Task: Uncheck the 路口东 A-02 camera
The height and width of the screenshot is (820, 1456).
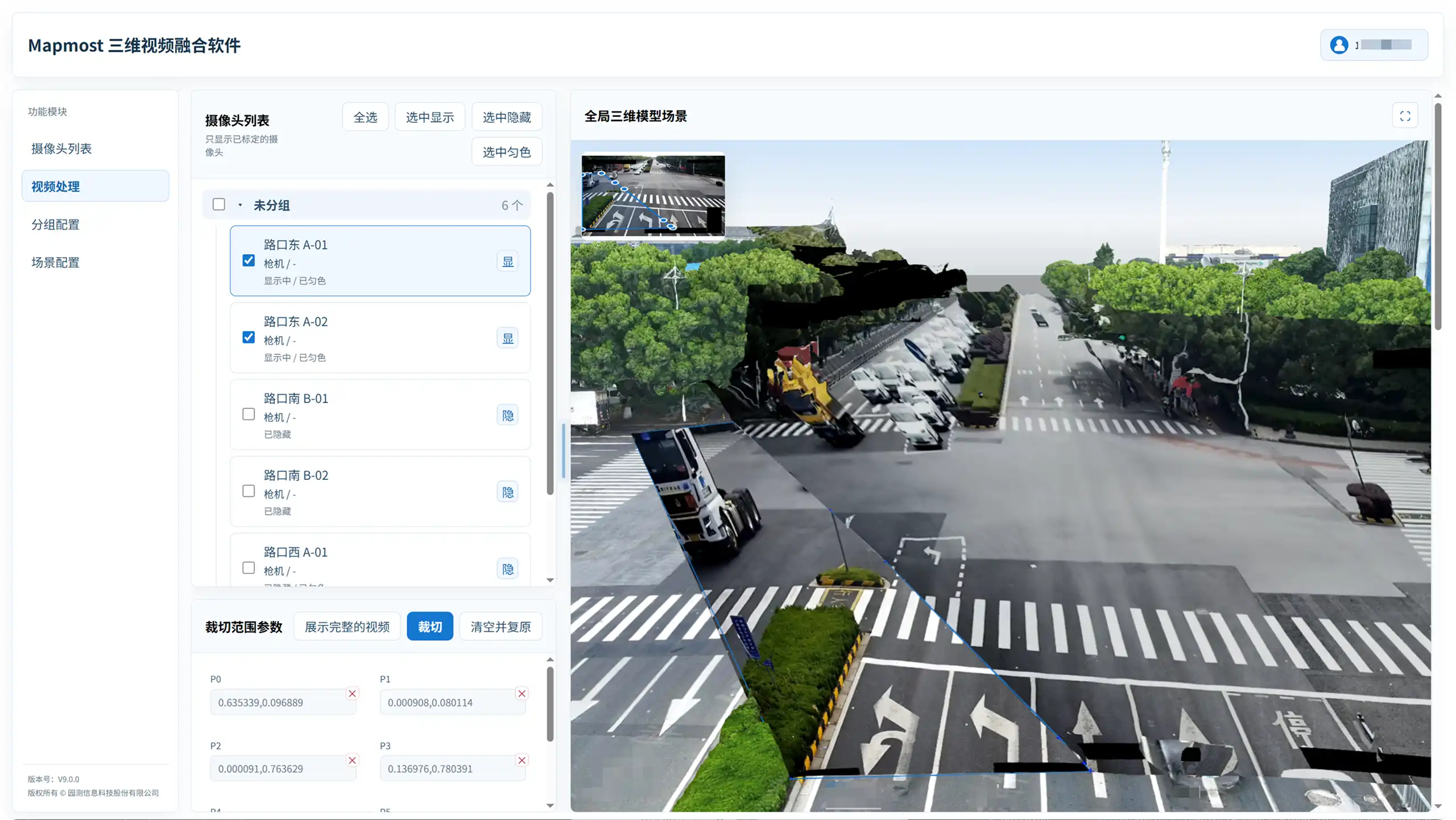Action: 249,337
